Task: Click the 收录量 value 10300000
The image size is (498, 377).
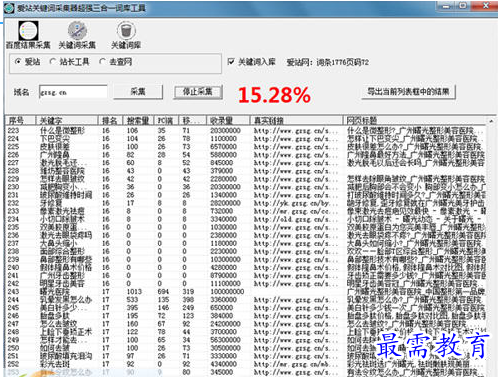Action: tap(225, 259)
